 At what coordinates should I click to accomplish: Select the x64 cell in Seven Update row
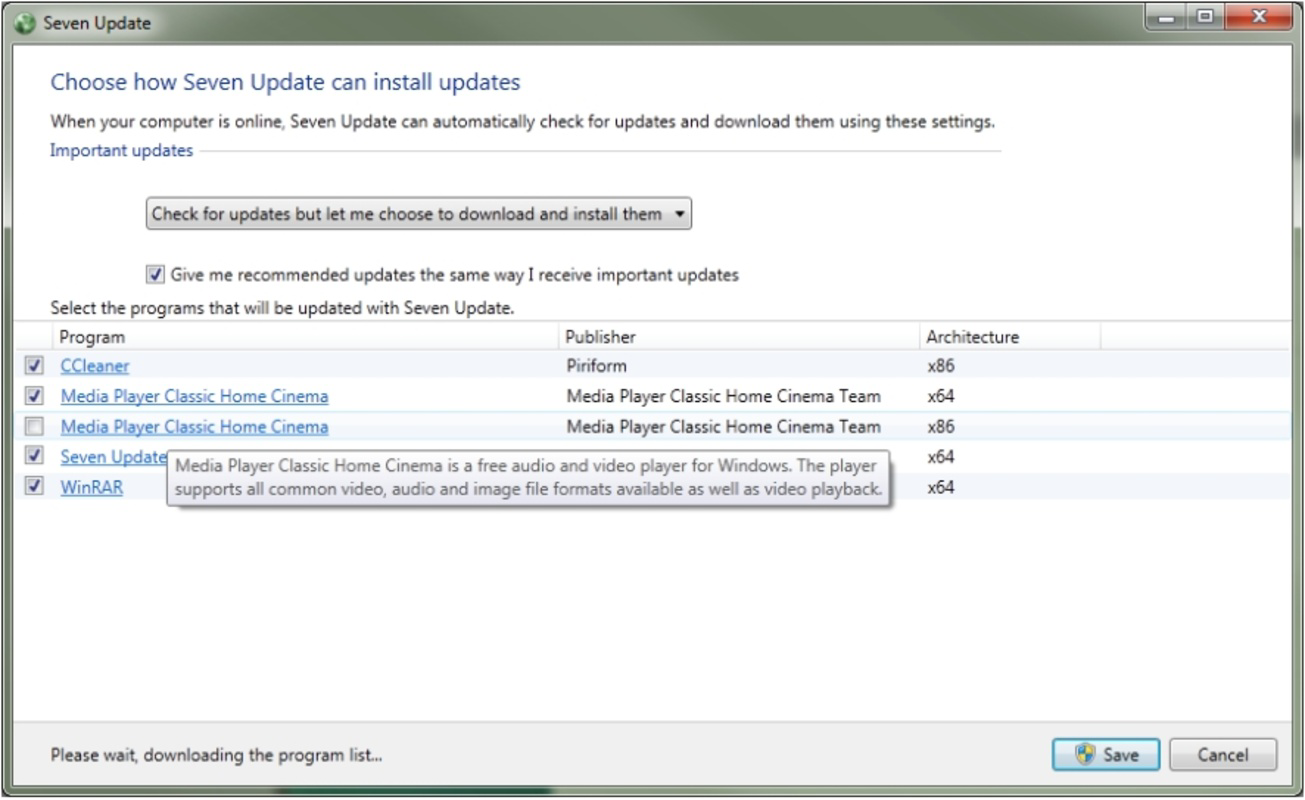[x=941, y=457]
